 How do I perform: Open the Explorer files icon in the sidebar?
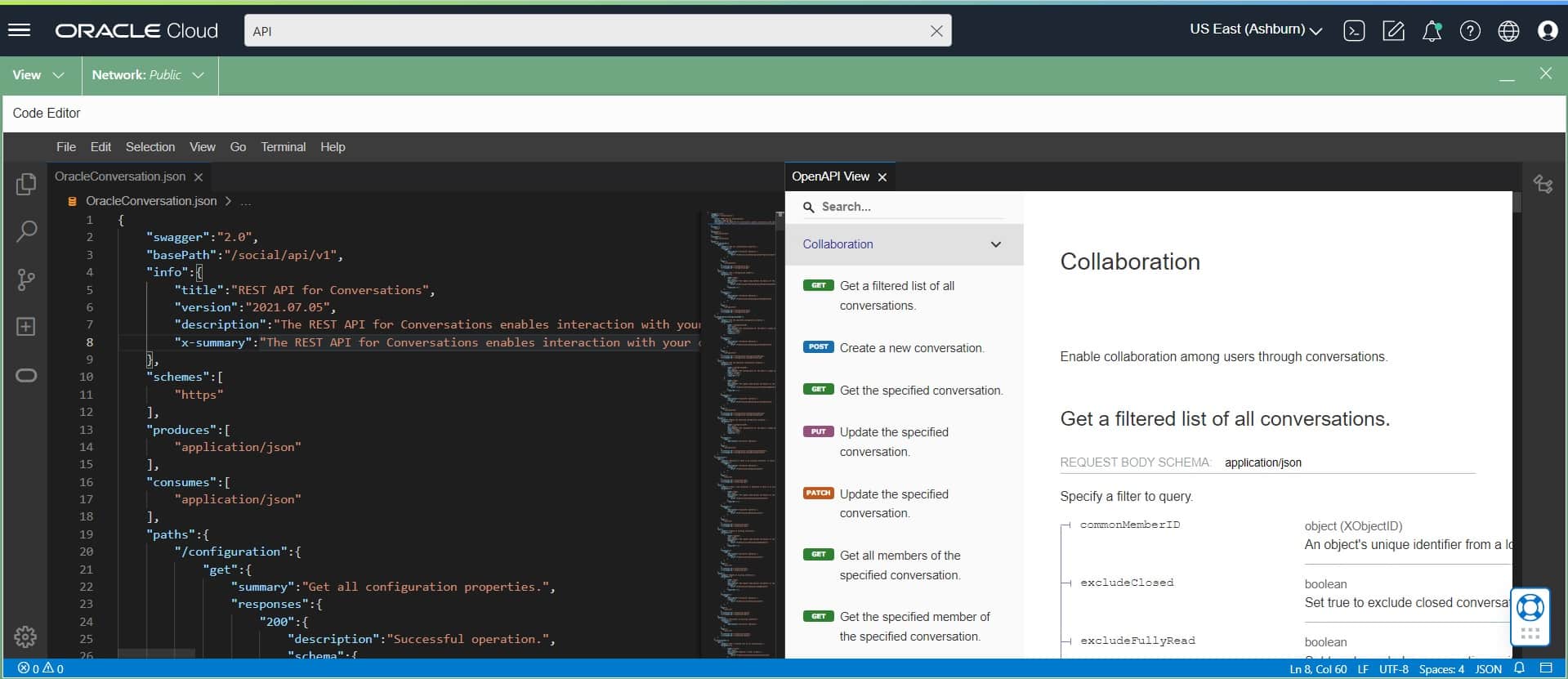coord(26,185)
